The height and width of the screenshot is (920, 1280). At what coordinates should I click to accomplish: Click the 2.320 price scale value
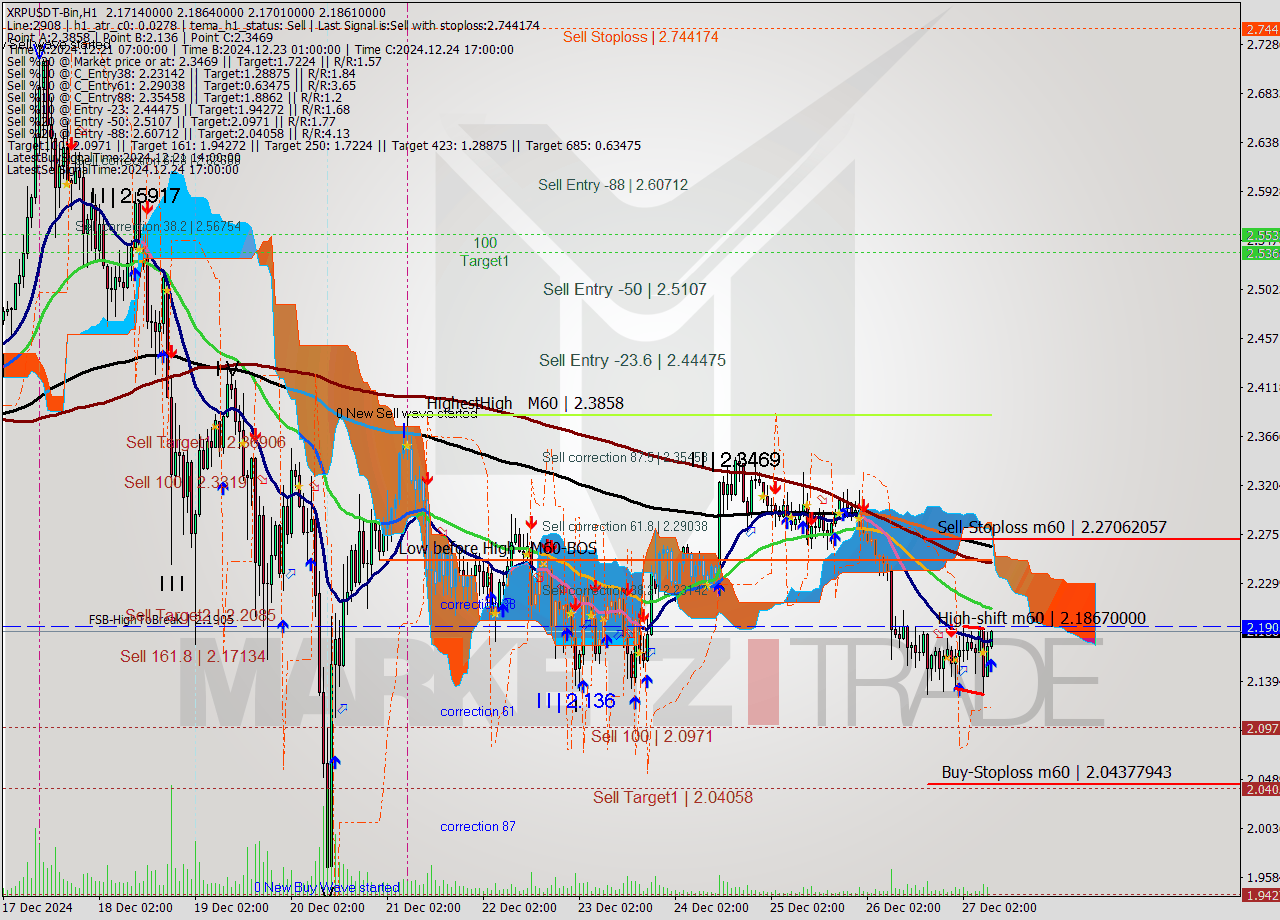pos(1261,485)
